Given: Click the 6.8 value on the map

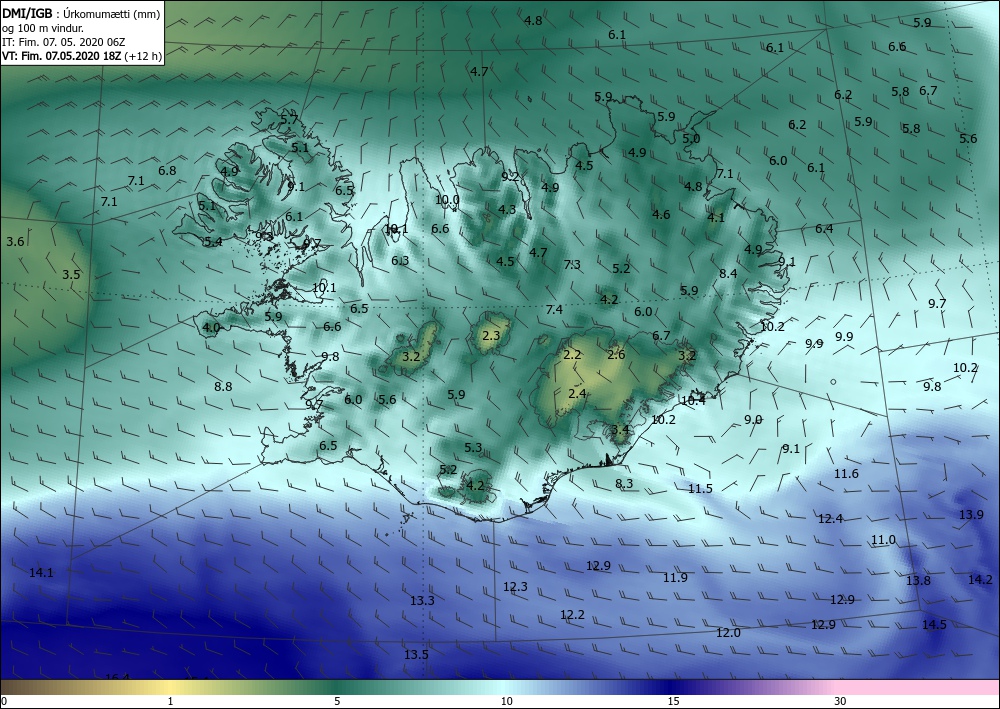Looking at the screenshot, I should 167,171.
